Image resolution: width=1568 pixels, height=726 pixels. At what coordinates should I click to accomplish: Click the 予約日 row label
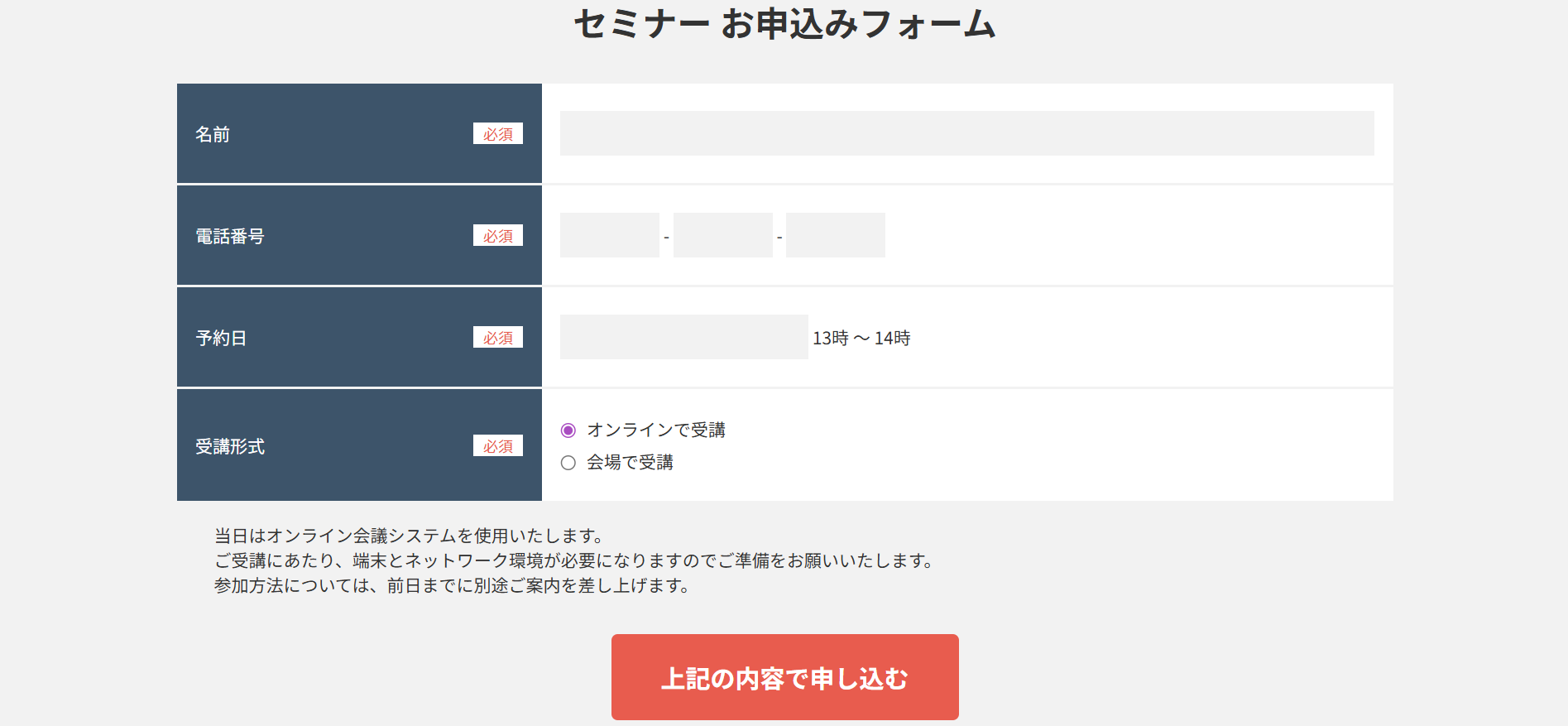point(221,339)
